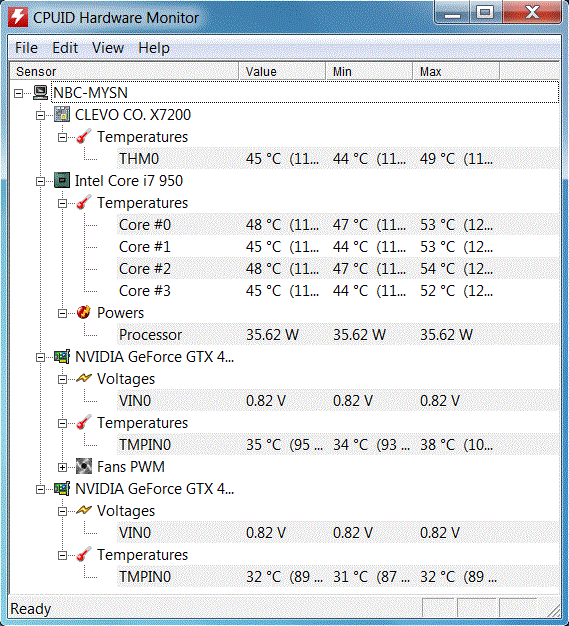
Task: Open the Help menu
Action: [x=154, y=48]
